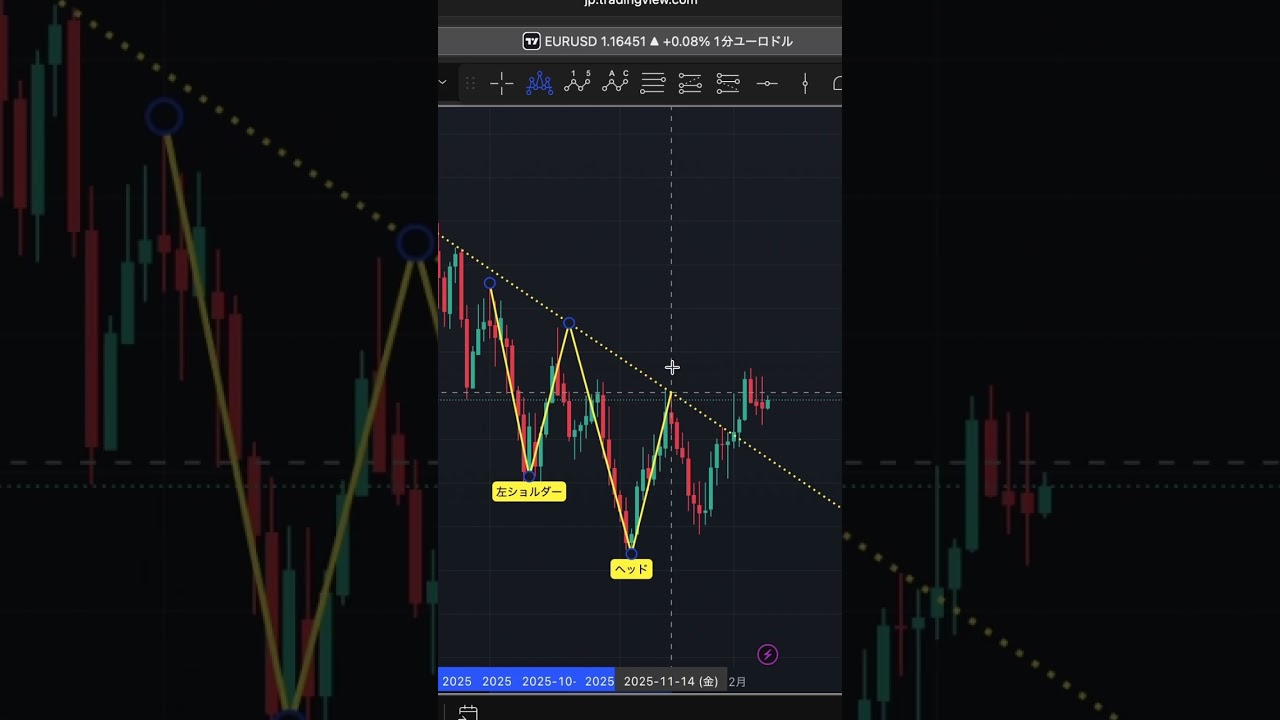Image resolution: width=1280 pixels, height=720 pixels.
Task: Select the vertical line tool
Action: click(x=805, y=84)
